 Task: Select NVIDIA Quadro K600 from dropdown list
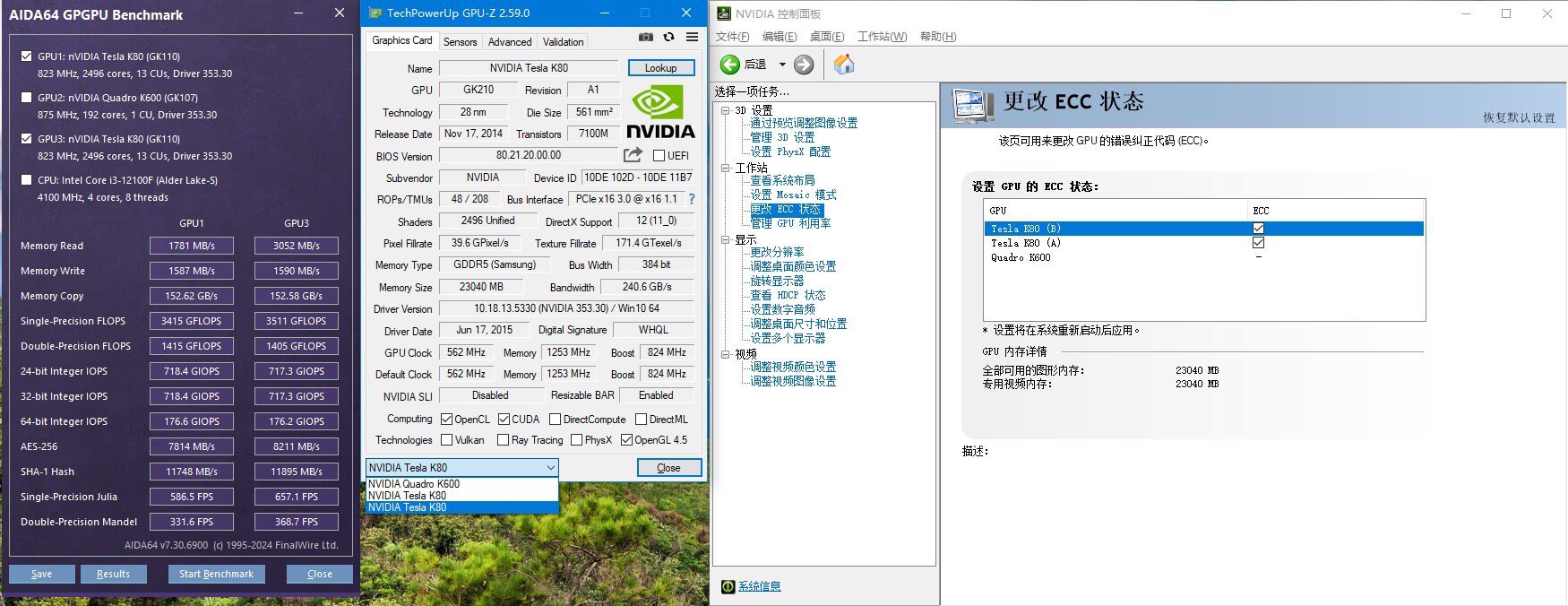pos(461,484)
